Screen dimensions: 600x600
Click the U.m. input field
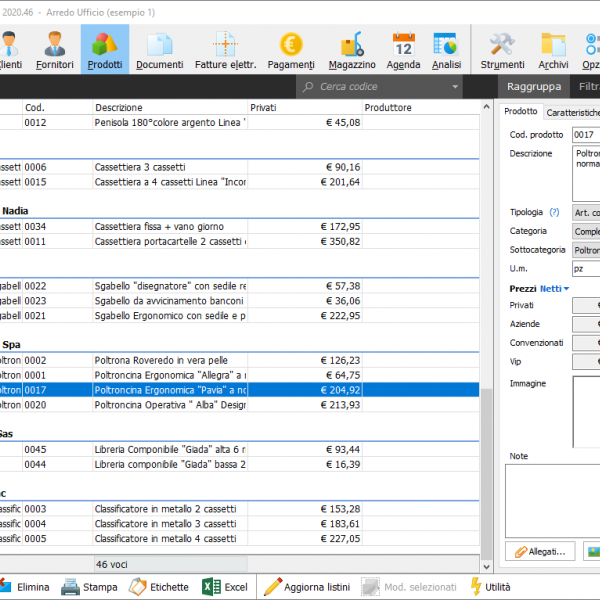click(x=586, y=269)
